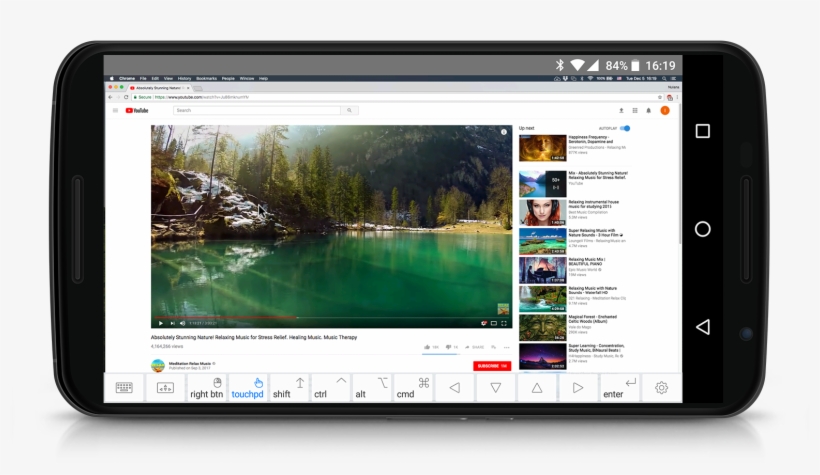Click the Chrome reload button
The height and width of the screenshot is (475, 820).
[126, 97]
